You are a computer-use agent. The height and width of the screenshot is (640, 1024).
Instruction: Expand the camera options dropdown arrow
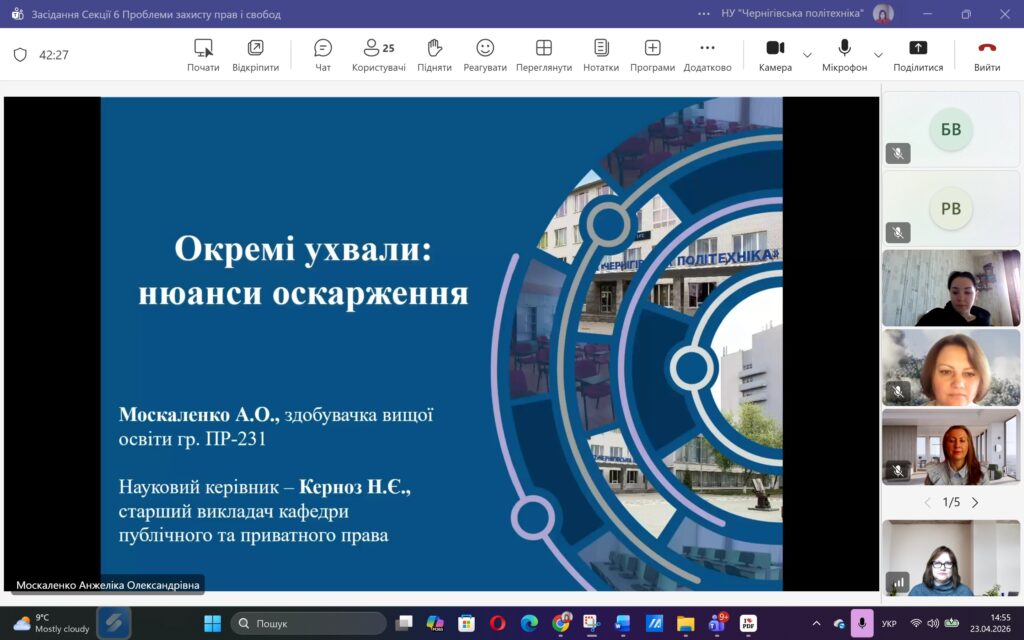[x=808, y=55]
